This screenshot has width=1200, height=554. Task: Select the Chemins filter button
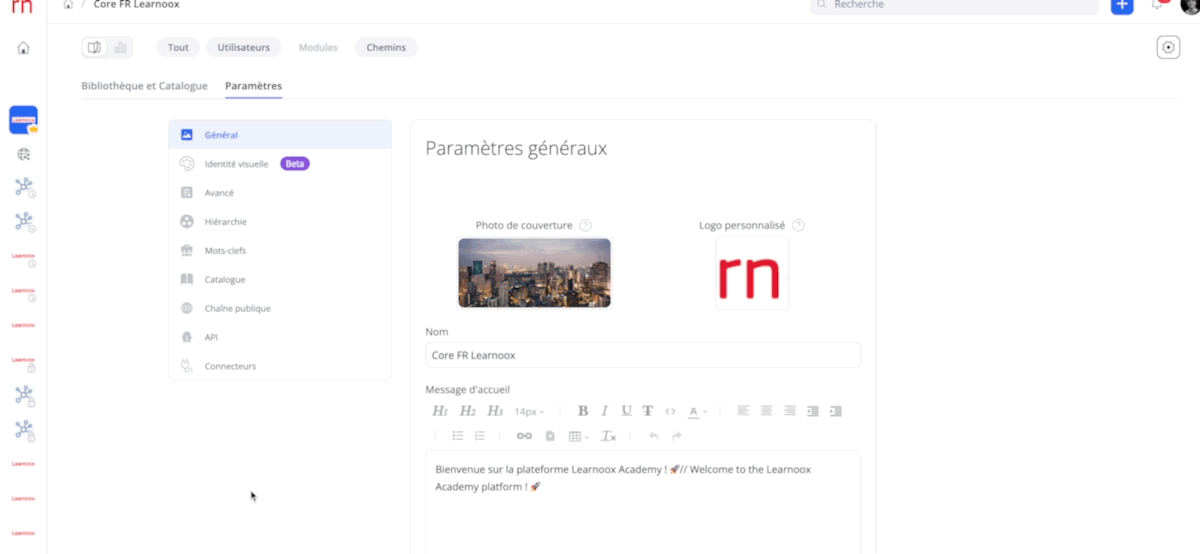386,47
